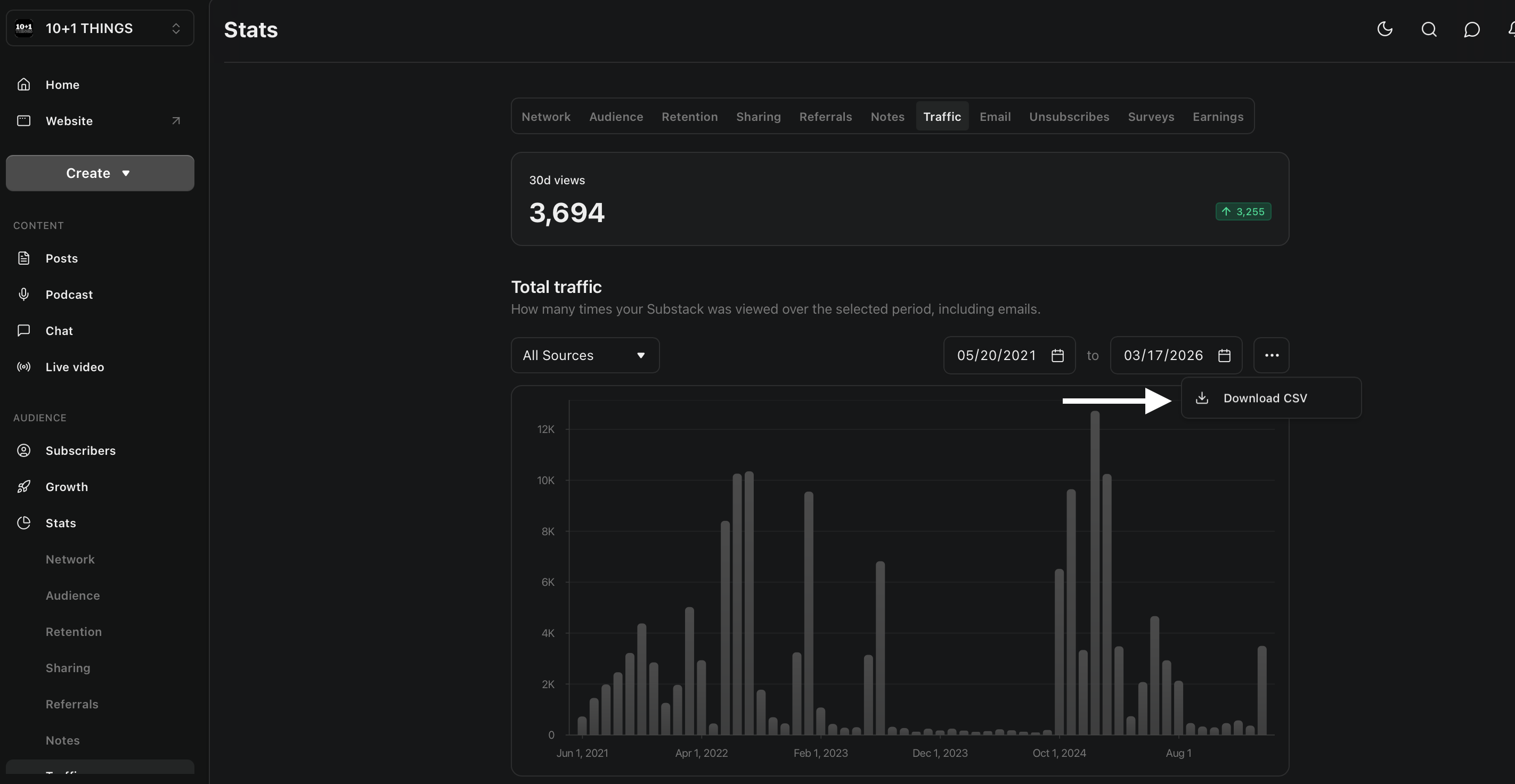Open Notes from the sidebar
The width and height of the screenshot is (1515, 784).
pos(62,740)
